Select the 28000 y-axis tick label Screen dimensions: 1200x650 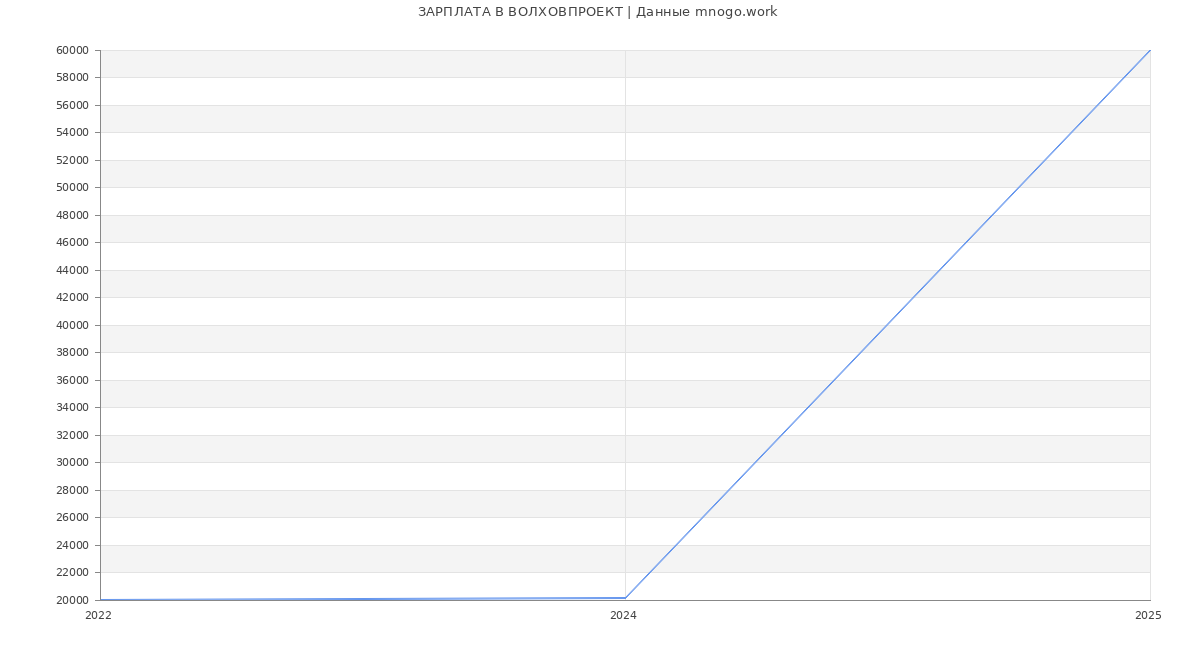click(72, 490)
